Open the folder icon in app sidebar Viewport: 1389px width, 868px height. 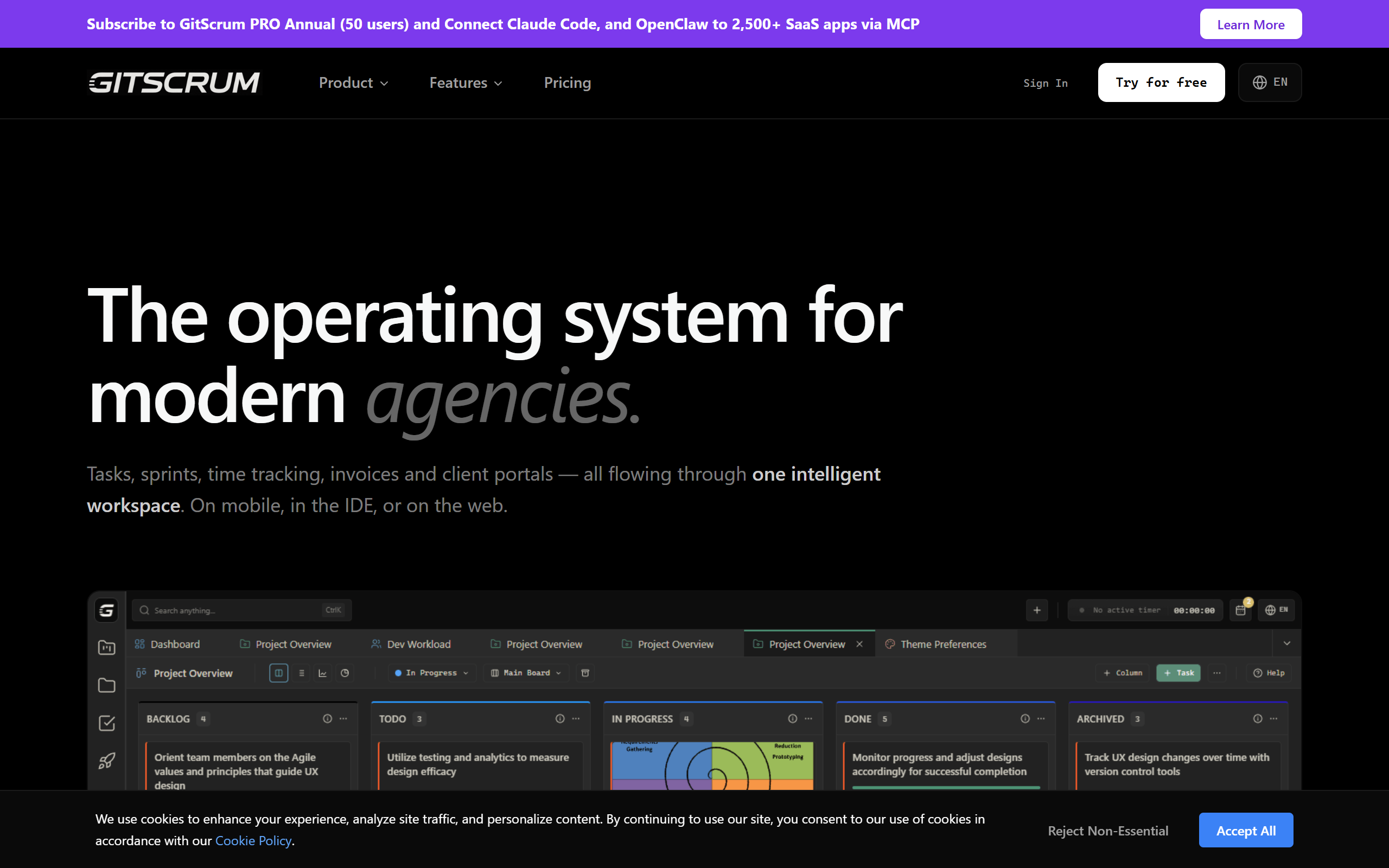tap(106, 685)
